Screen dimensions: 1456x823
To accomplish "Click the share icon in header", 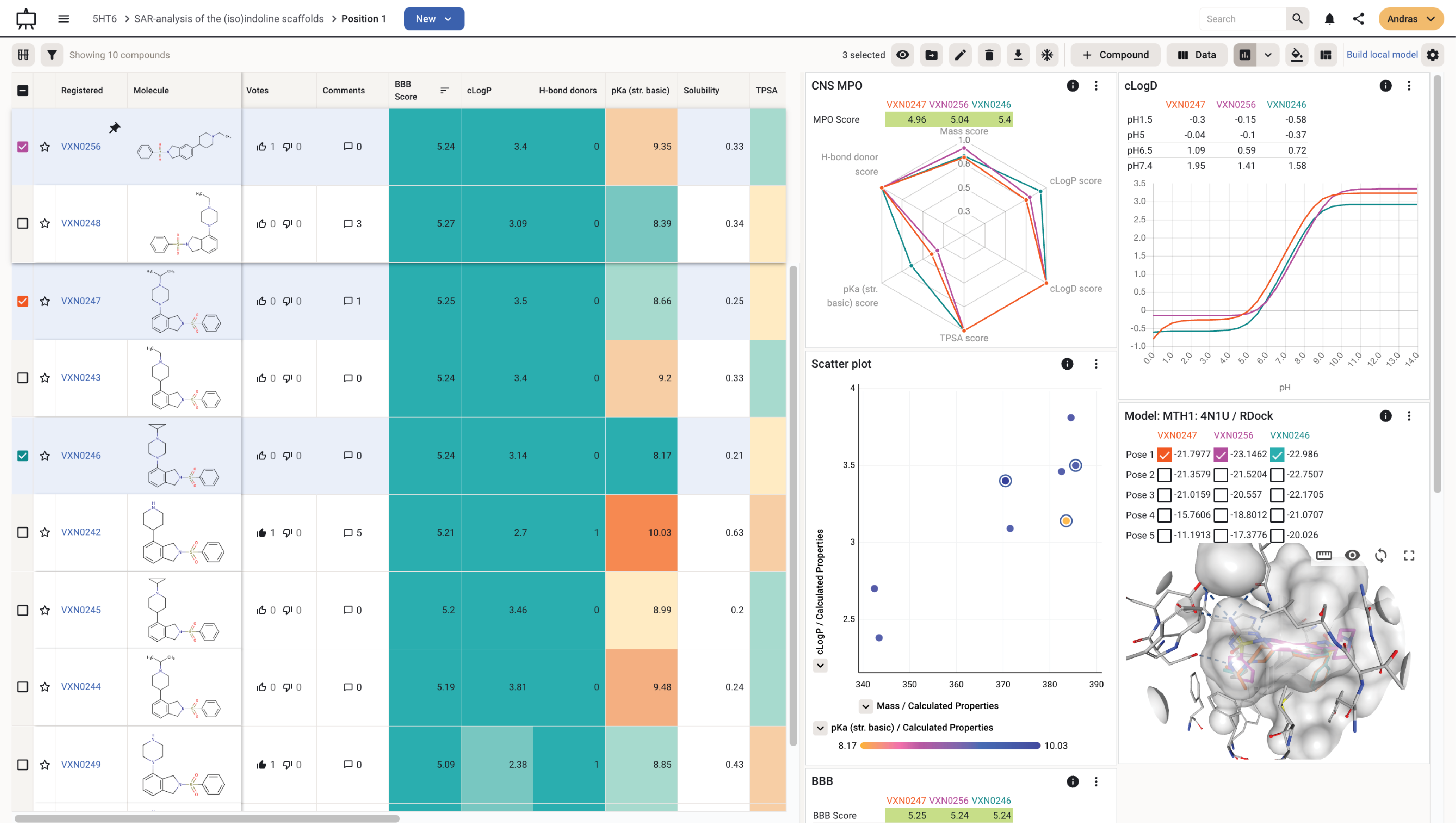I will coord(1359,19).
